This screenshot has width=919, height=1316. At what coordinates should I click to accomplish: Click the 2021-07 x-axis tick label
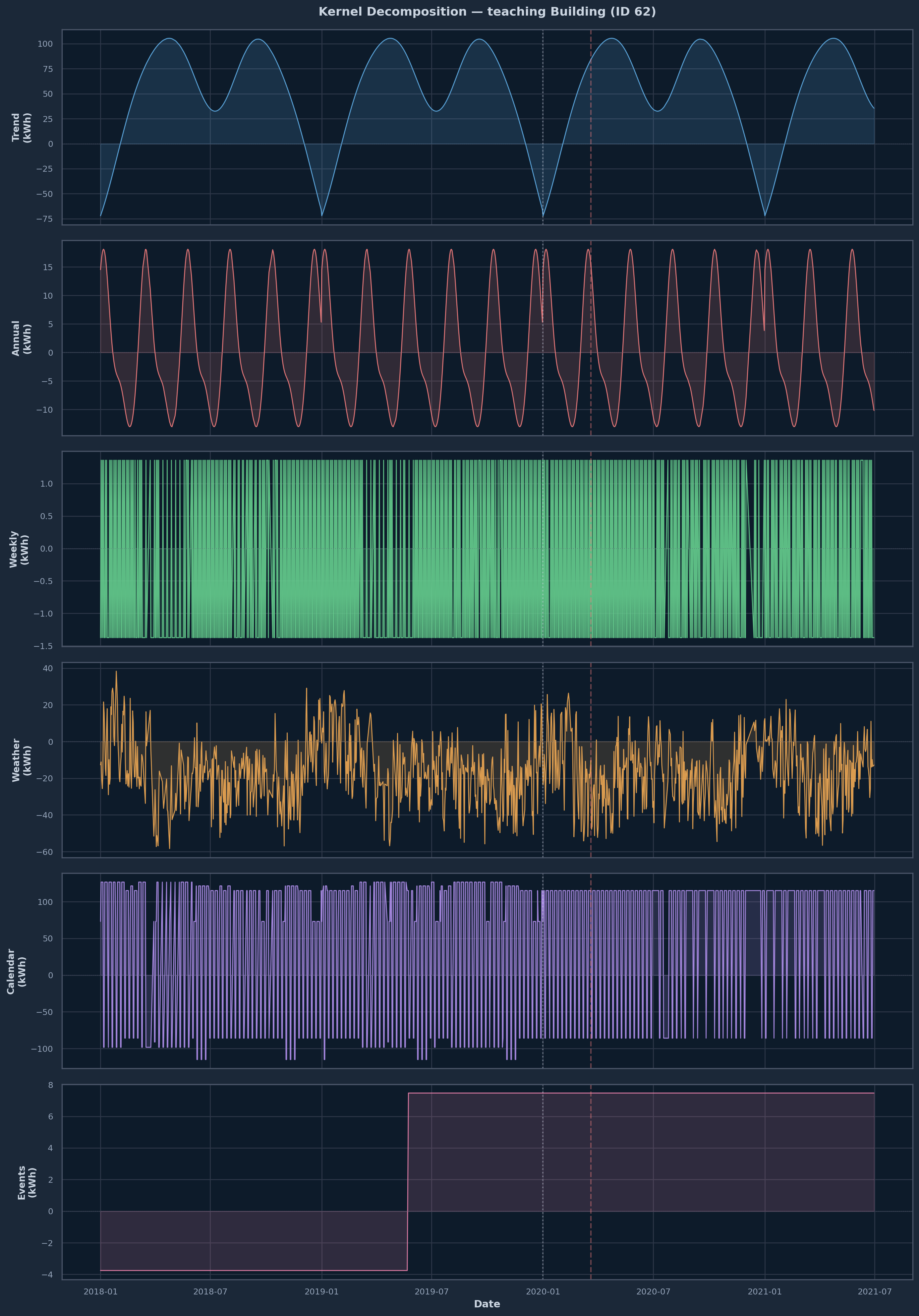click(874, 1291)
